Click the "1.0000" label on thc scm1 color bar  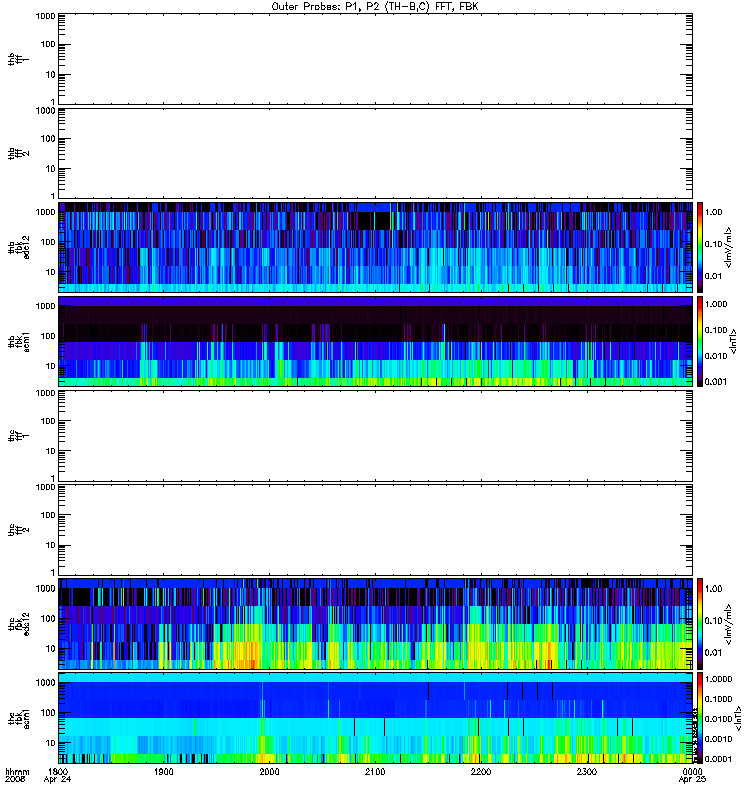point(718,679)
